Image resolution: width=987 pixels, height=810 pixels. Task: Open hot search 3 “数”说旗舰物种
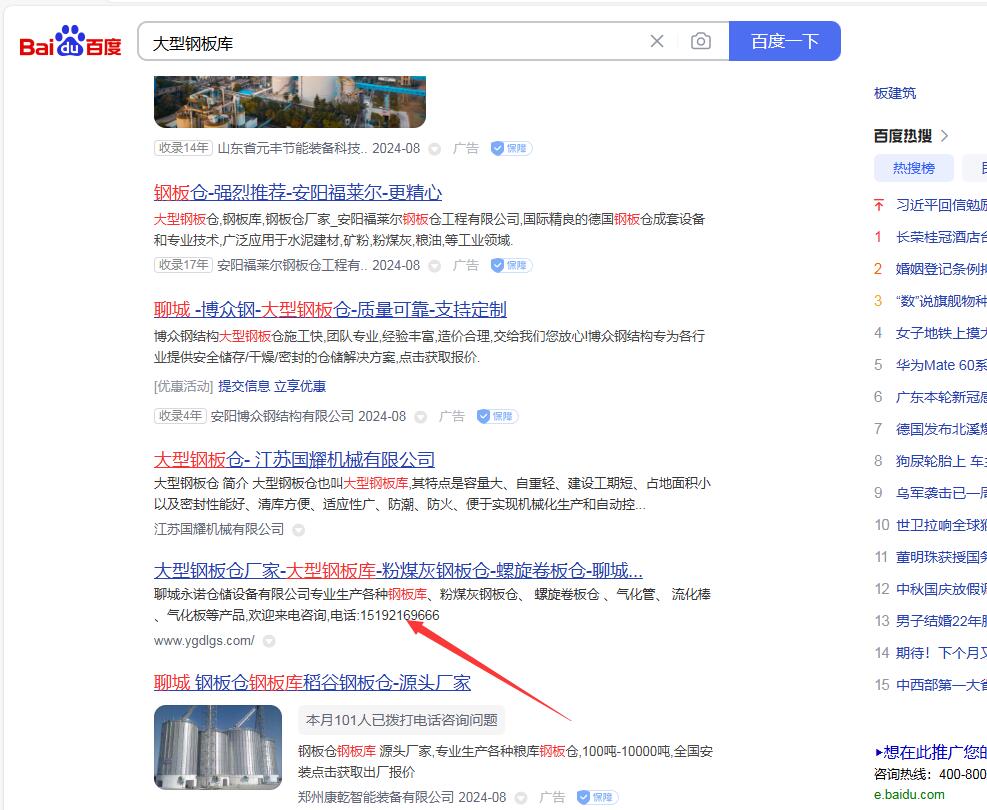pyautogui.click(x=941, y=301)
